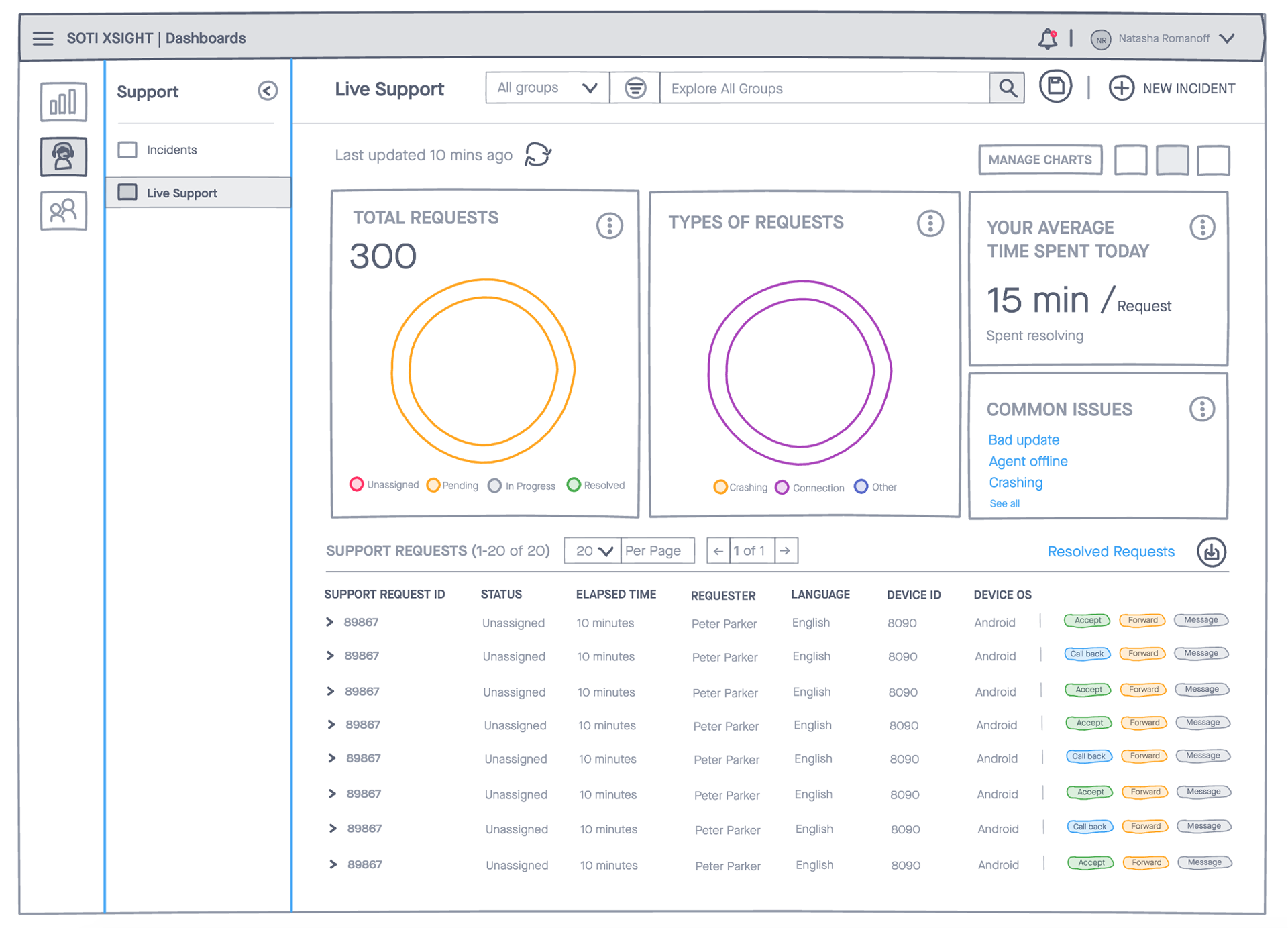Toggle the Live Support checkbox
The height and width of the screenshot is (928, 1288).
pyautogui.click(x=127, y=193)
